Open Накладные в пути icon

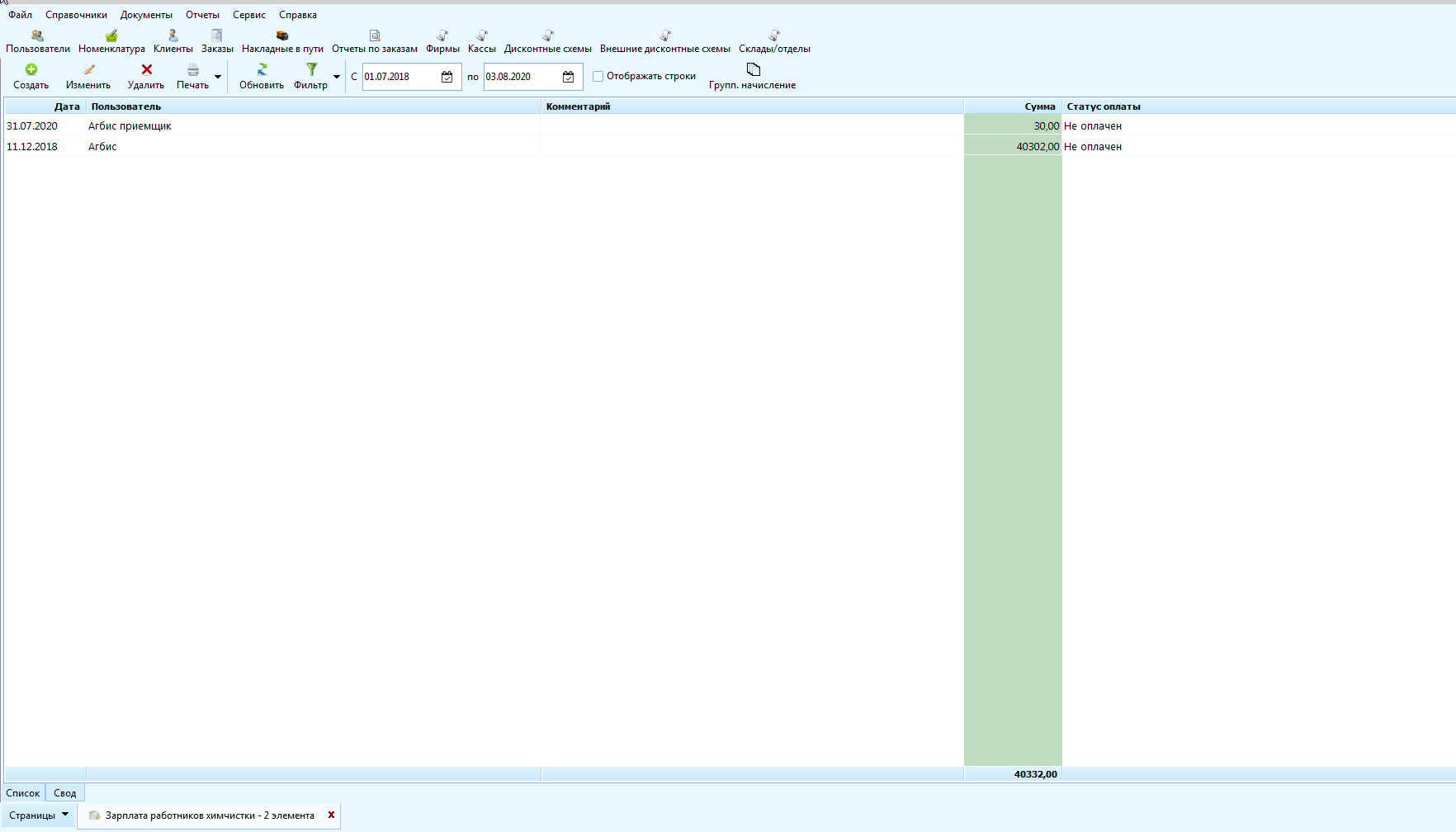coord(282,35)
